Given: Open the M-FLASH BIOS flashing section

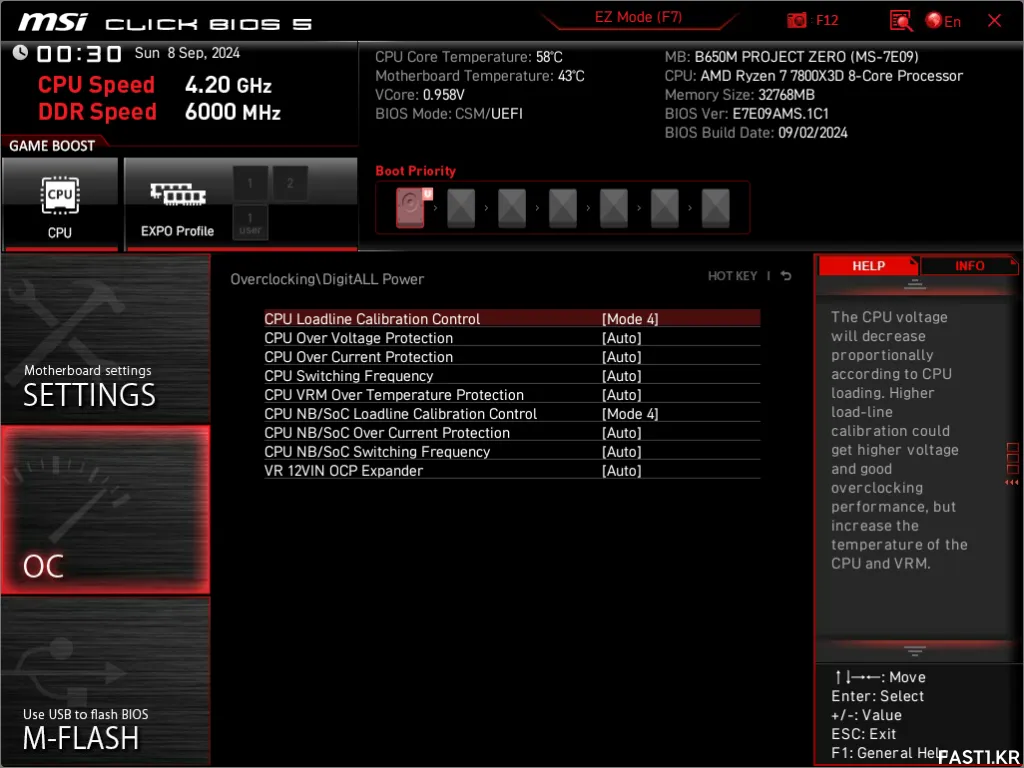Looking at the screenshot, I should click(105, 681).
